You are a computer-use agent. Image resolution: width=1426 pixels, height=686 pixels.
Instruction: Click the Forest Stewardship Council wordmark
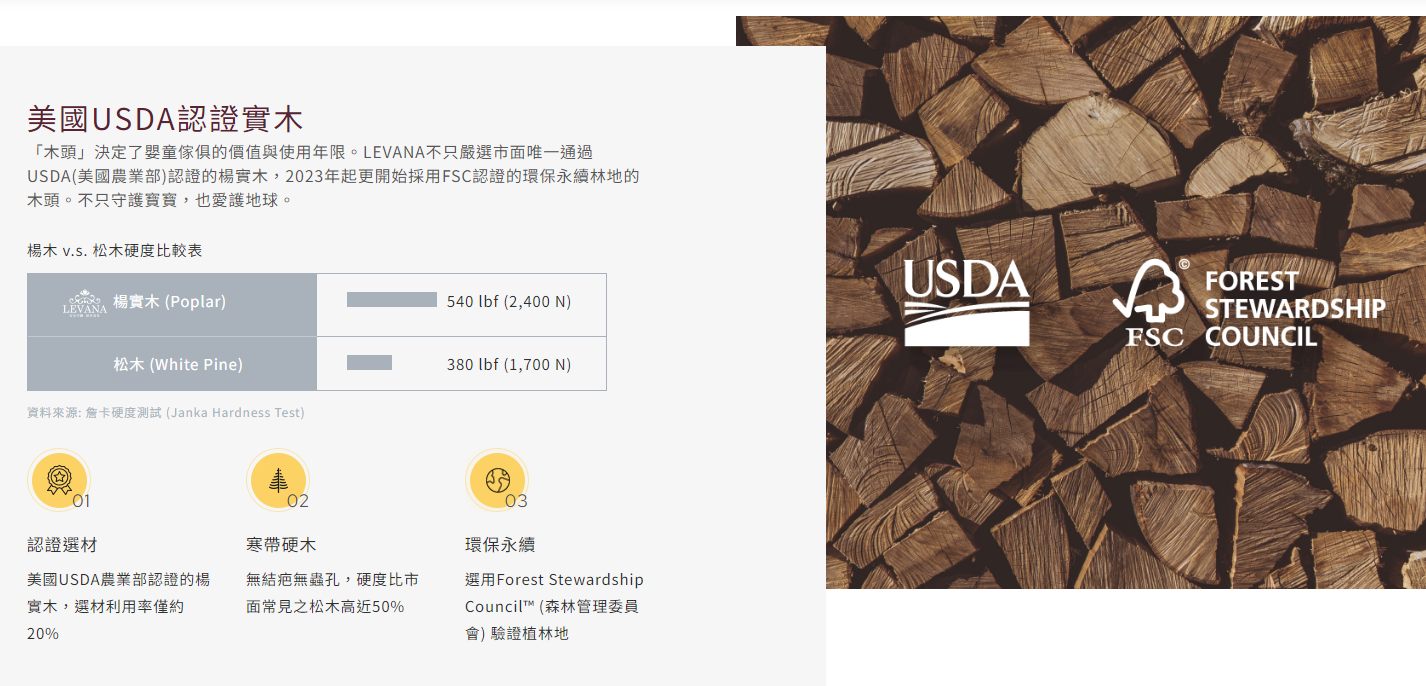[x=1294, y=308]
